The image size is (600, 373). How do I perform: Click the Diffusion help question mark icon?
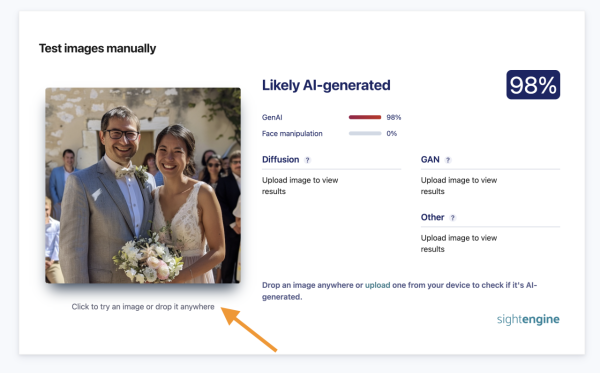click(307, 160)
